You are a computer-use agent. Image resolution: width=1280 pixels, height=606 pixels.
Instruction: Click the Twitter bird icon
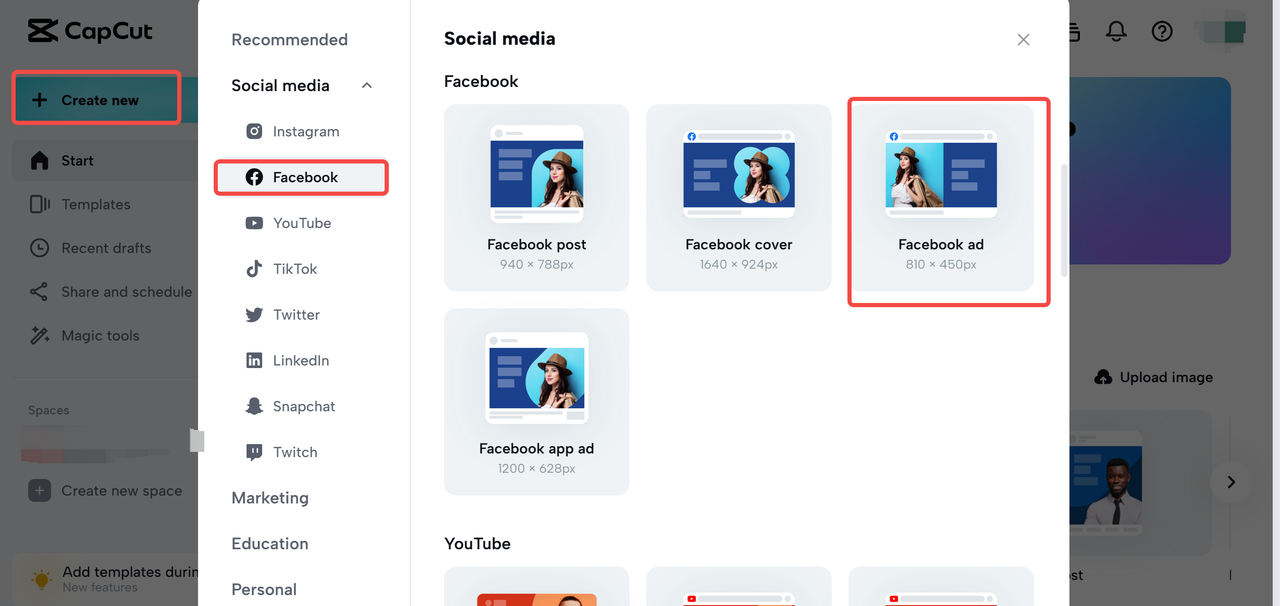pos(254,314)
